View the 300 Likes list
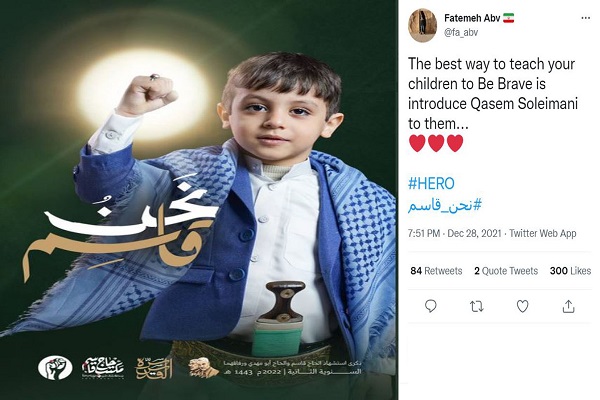Image resolution: width=600 pixels, height=400 pixels. [x=570, y=271]
